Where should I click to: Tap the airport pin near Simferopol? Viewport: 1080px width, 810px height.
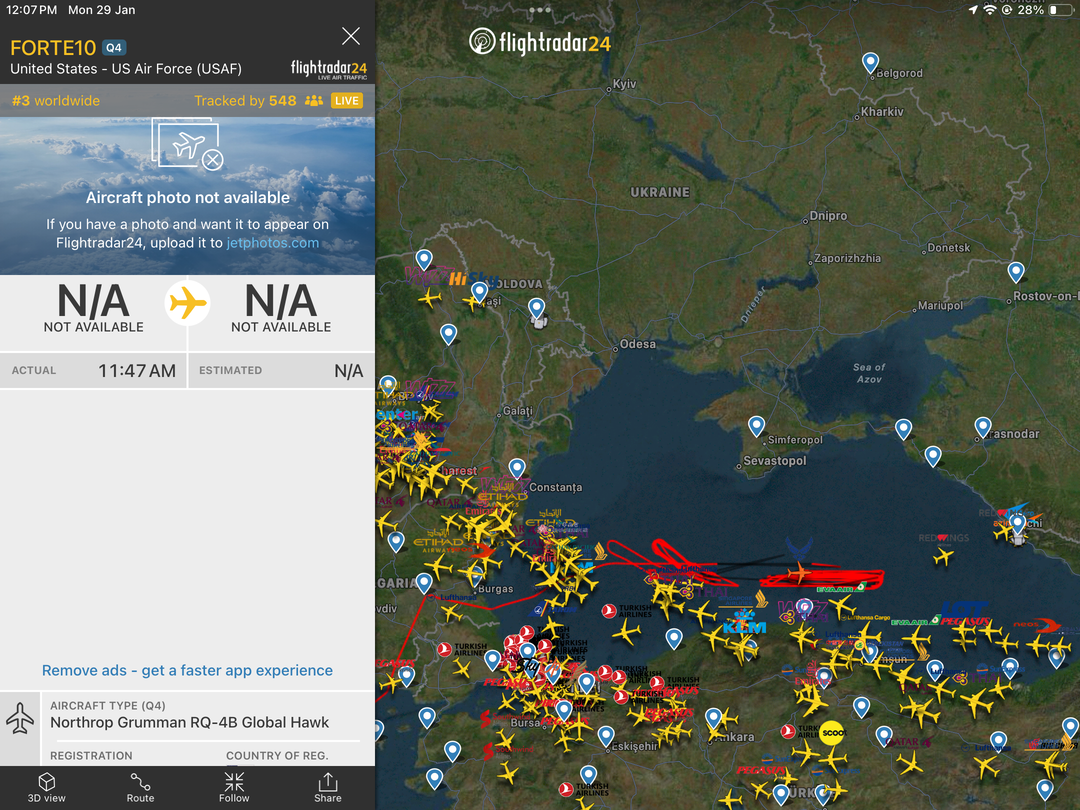756,426
